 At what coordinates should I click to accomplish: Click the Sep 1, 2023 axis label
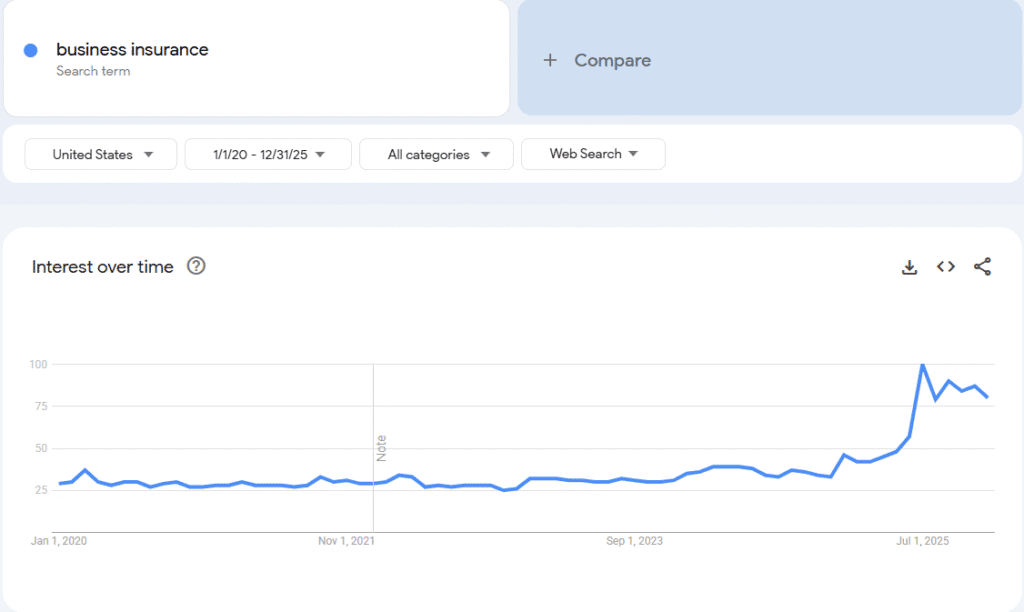click(x=634, y=541)
